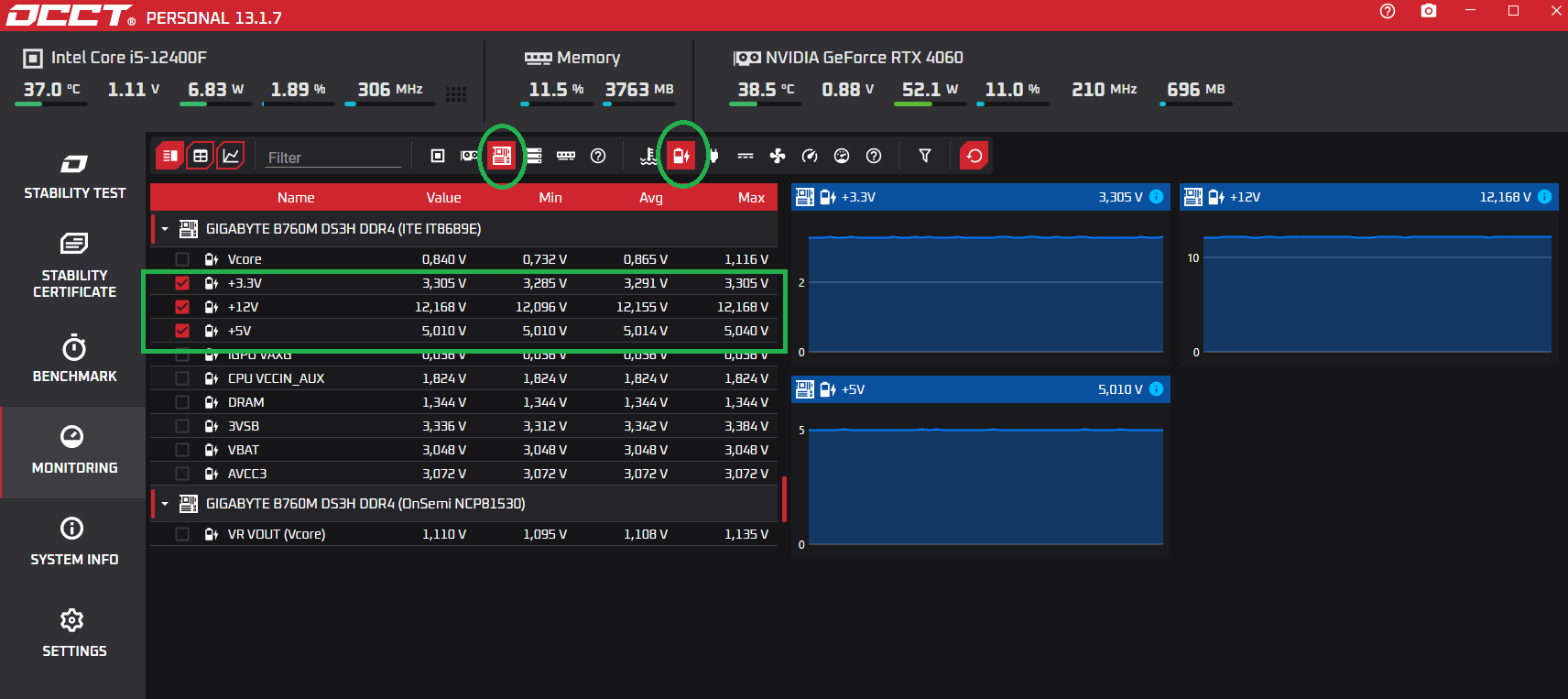Check the CPU VCCIN_AUX checkbox
This screenshot has width=1568, height=699.
[x=182, y=378]
